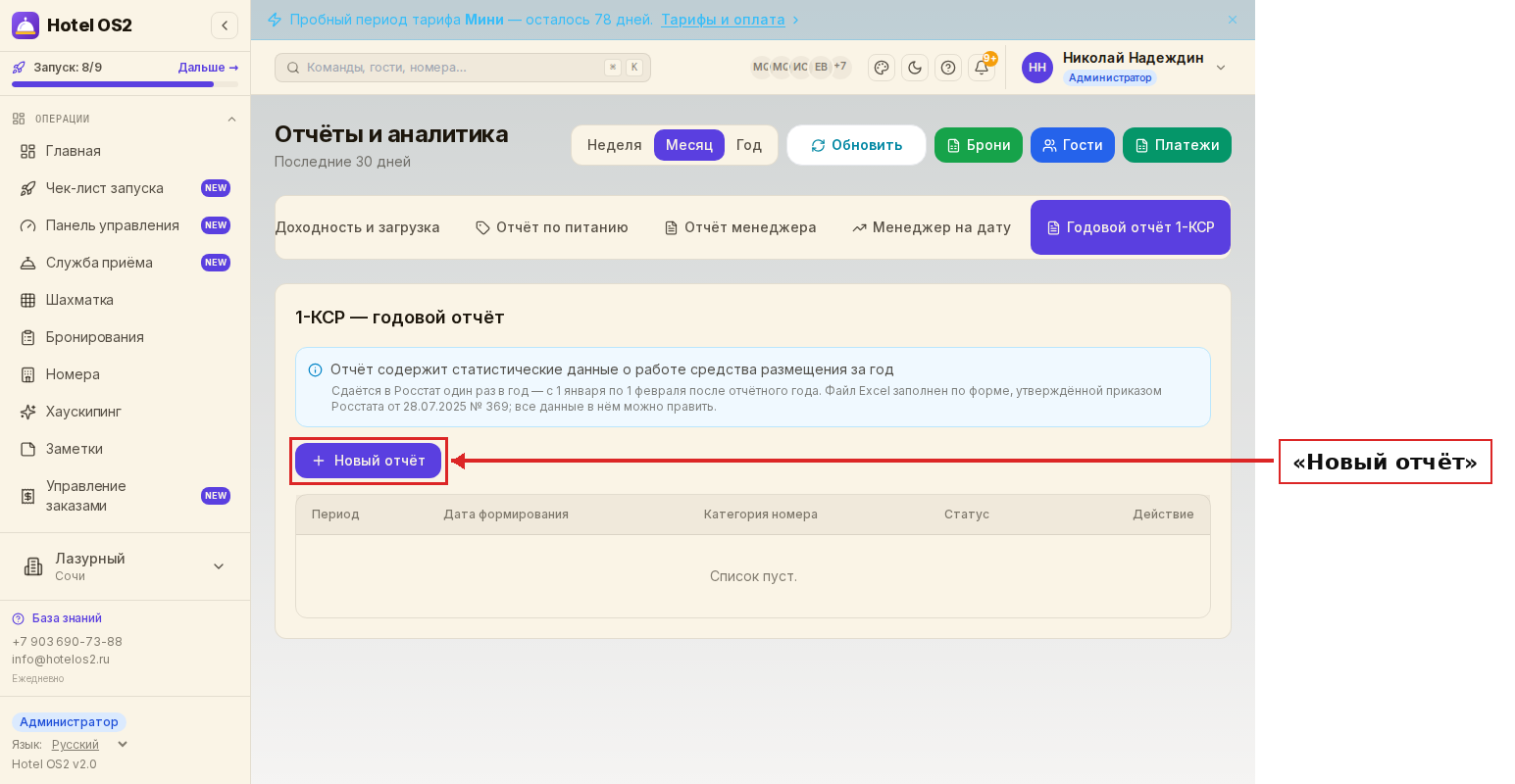Open the Менеджер на дату tab
Screen dimensions: 1515x784
(x=932, y=227)
